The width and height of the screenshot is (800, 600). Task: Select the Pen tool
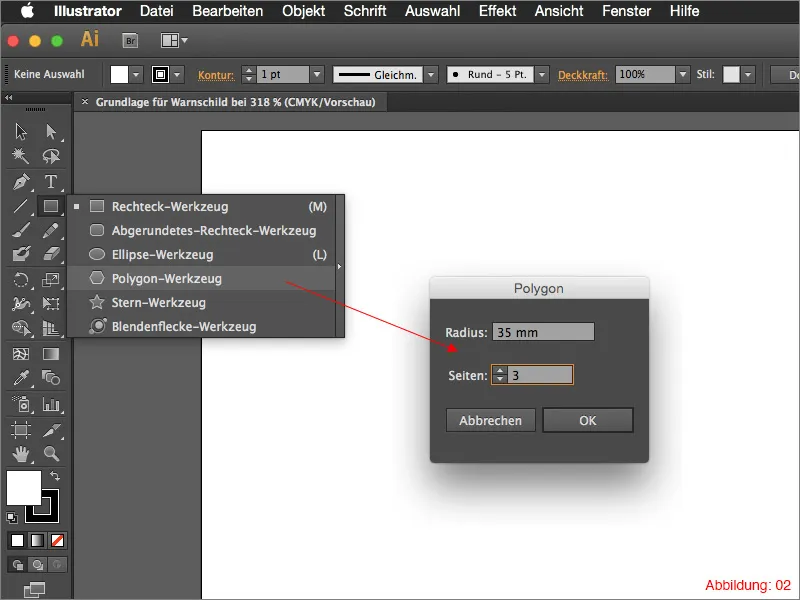click(21, 182)
